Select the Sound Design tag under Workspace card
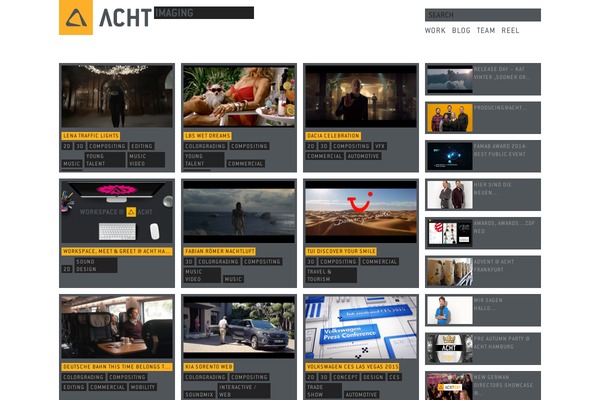This screenshot has height=400, width=600. (x=96, y=265)
